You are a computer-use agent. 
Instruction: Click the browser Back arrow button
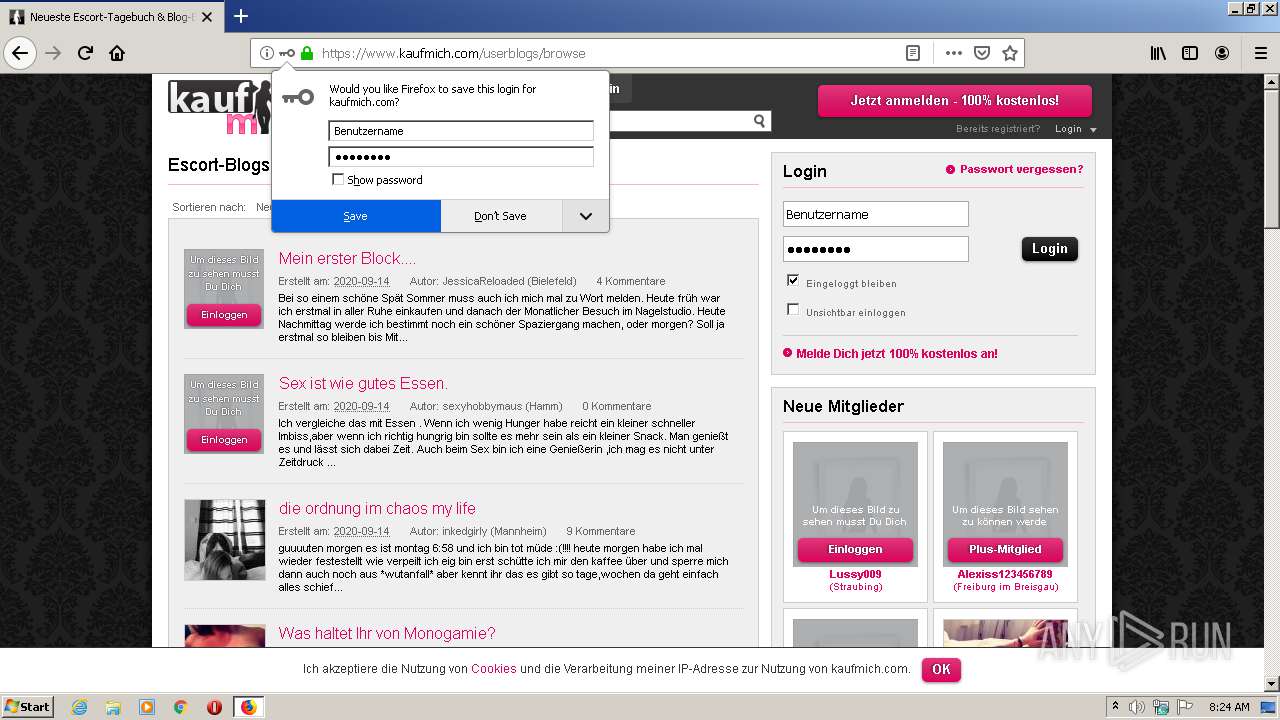click(x=20, y=53)
